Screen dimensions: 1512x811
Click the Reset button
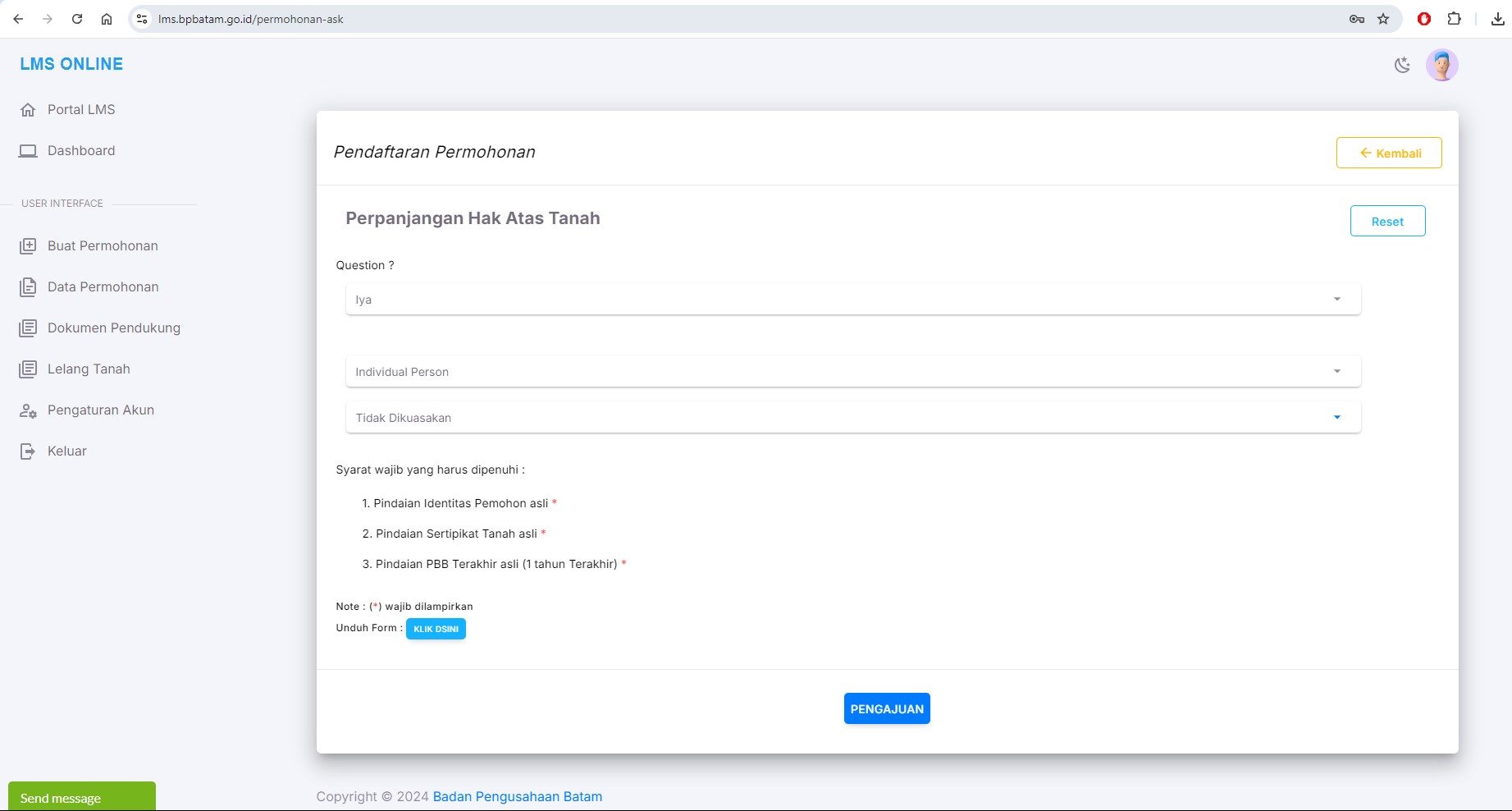coord(1386,222)
